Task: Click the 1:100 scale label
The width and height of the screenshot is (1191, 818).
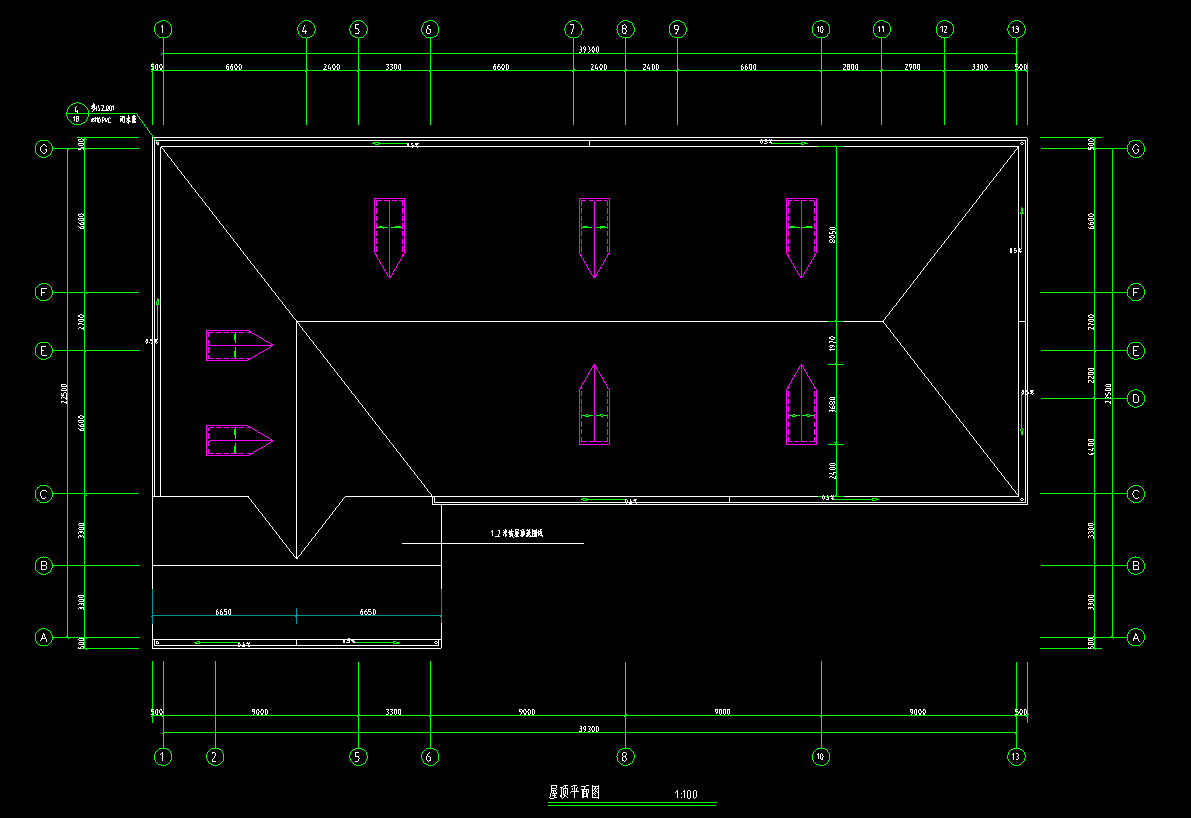Action: [x=686, y=796]
